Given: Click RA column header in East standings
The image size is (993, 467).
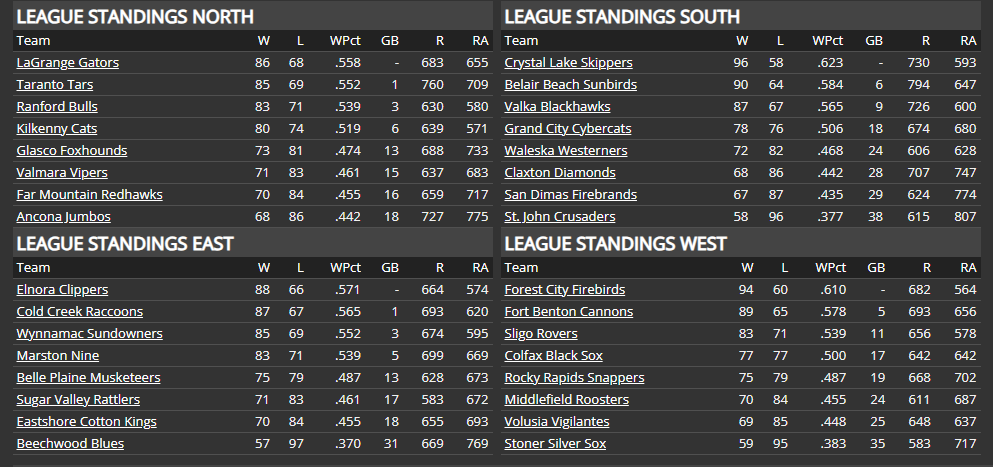Looking at the screenshot, I should (x=479, y=268).
